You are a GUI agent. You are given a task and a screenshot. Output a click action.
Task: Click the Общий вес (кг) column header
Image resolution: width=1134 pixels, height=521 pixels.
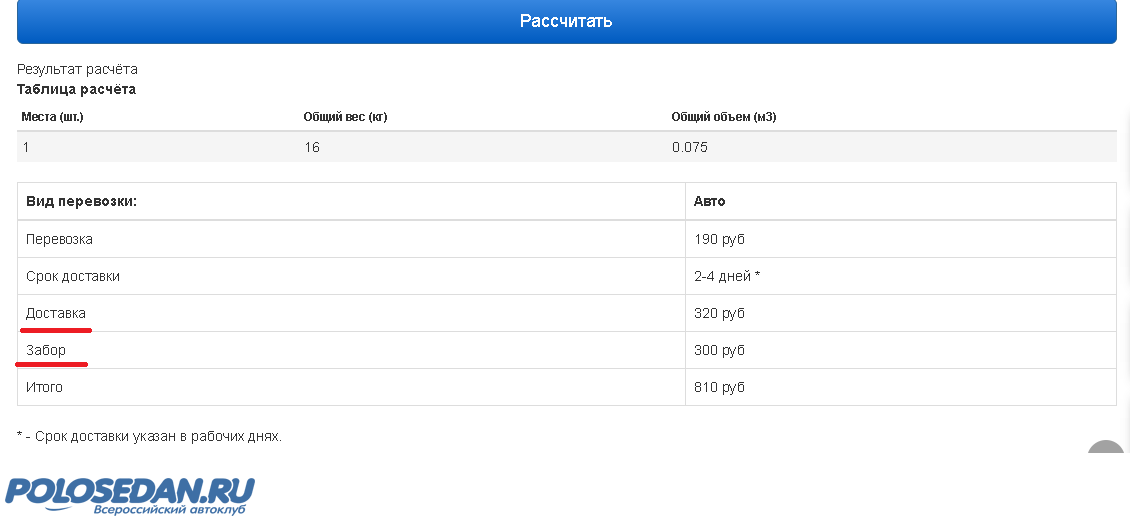coord(345,117)
